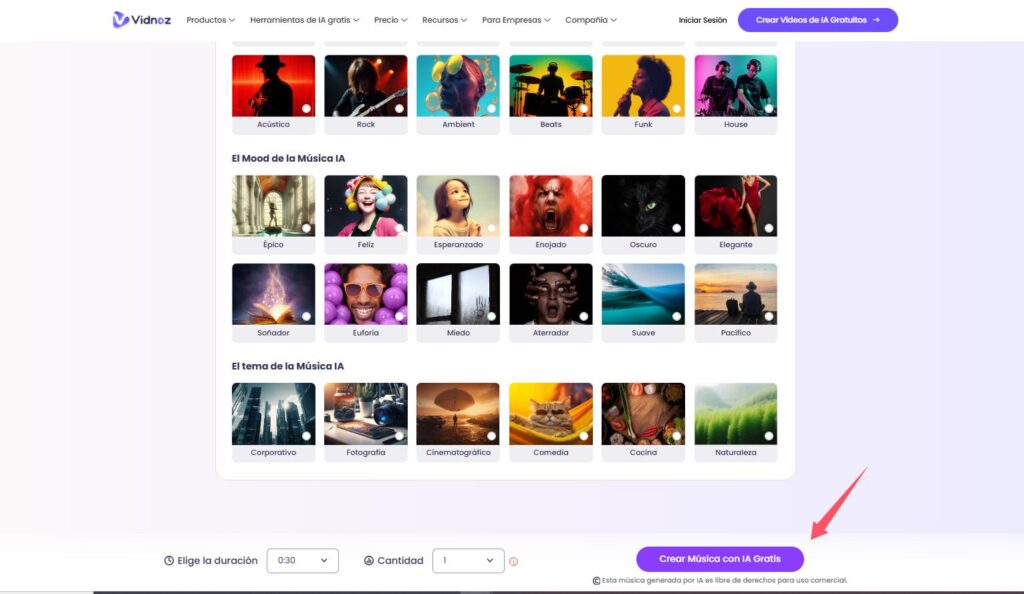1024x594 pixels.
Task: Expand the Productos menu
Action: tap(210, 20)
